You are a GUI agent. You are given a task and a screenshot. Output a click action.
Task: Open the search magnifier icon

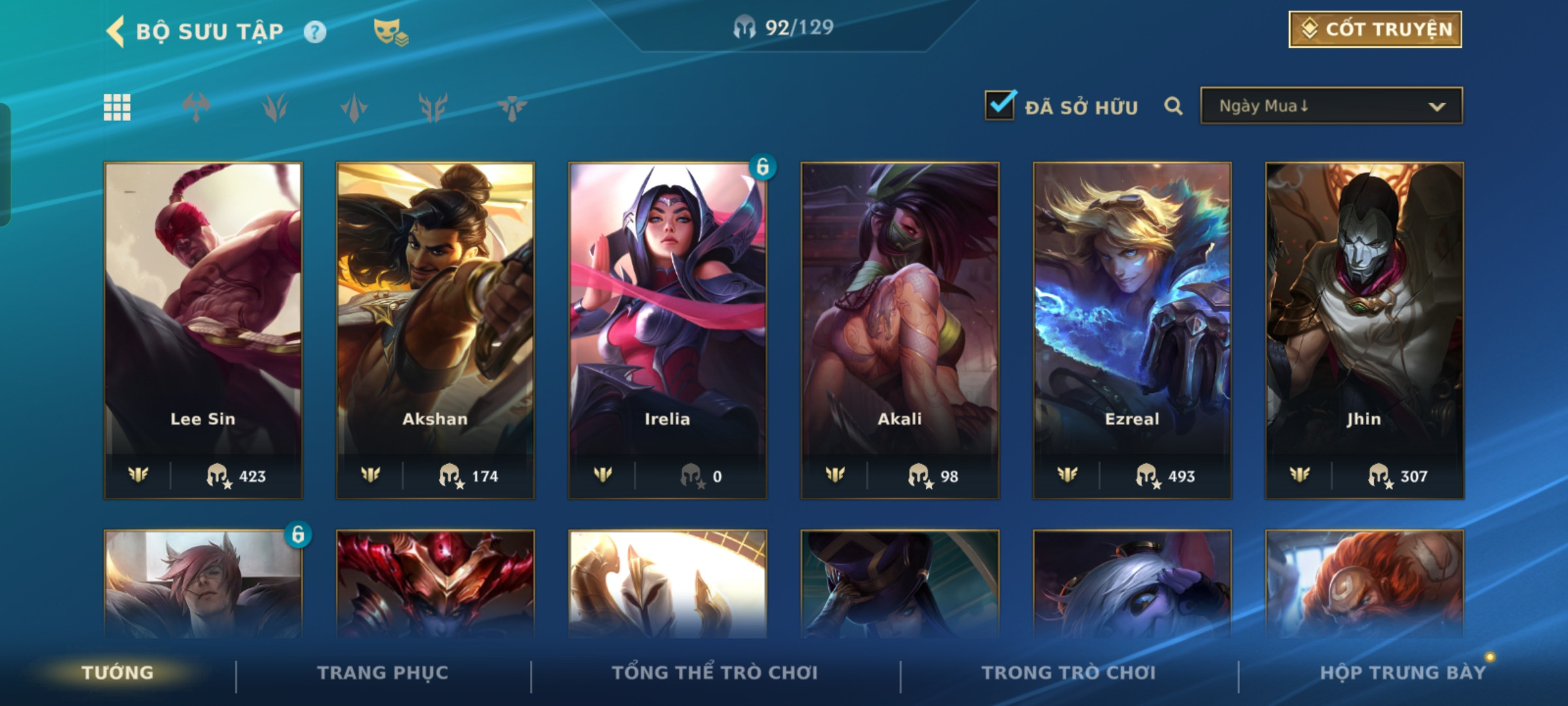tap(1173, 106)
